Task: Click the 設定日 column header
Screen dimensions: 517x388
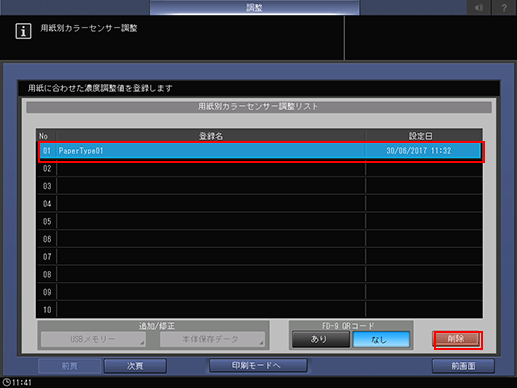Action: [421, 136]
